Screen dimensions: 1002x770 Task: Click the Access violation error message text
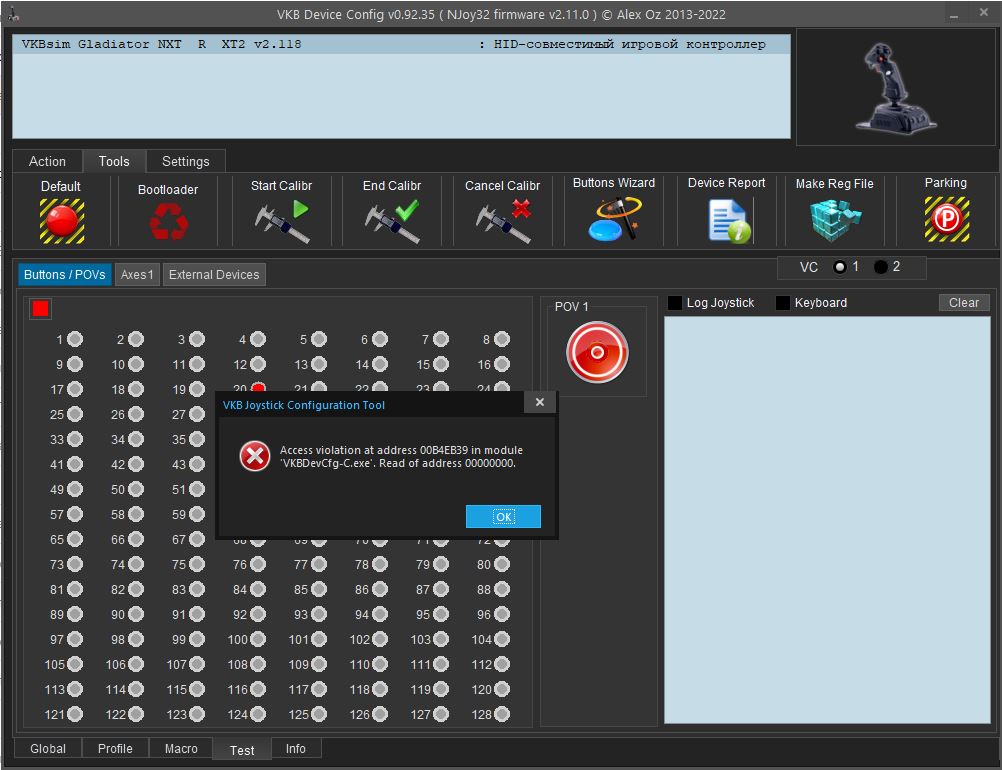pos(401,456)
